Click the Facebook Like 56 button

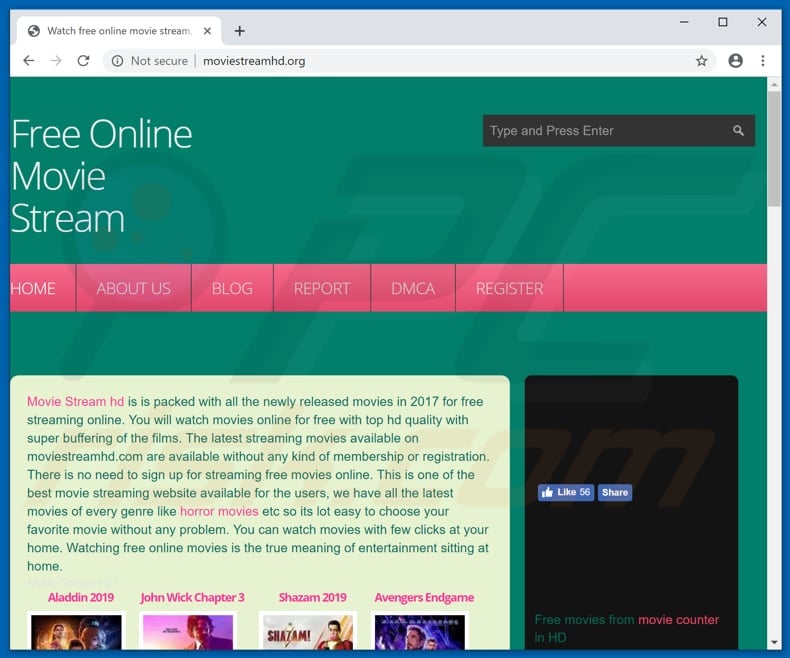(566, 492)
